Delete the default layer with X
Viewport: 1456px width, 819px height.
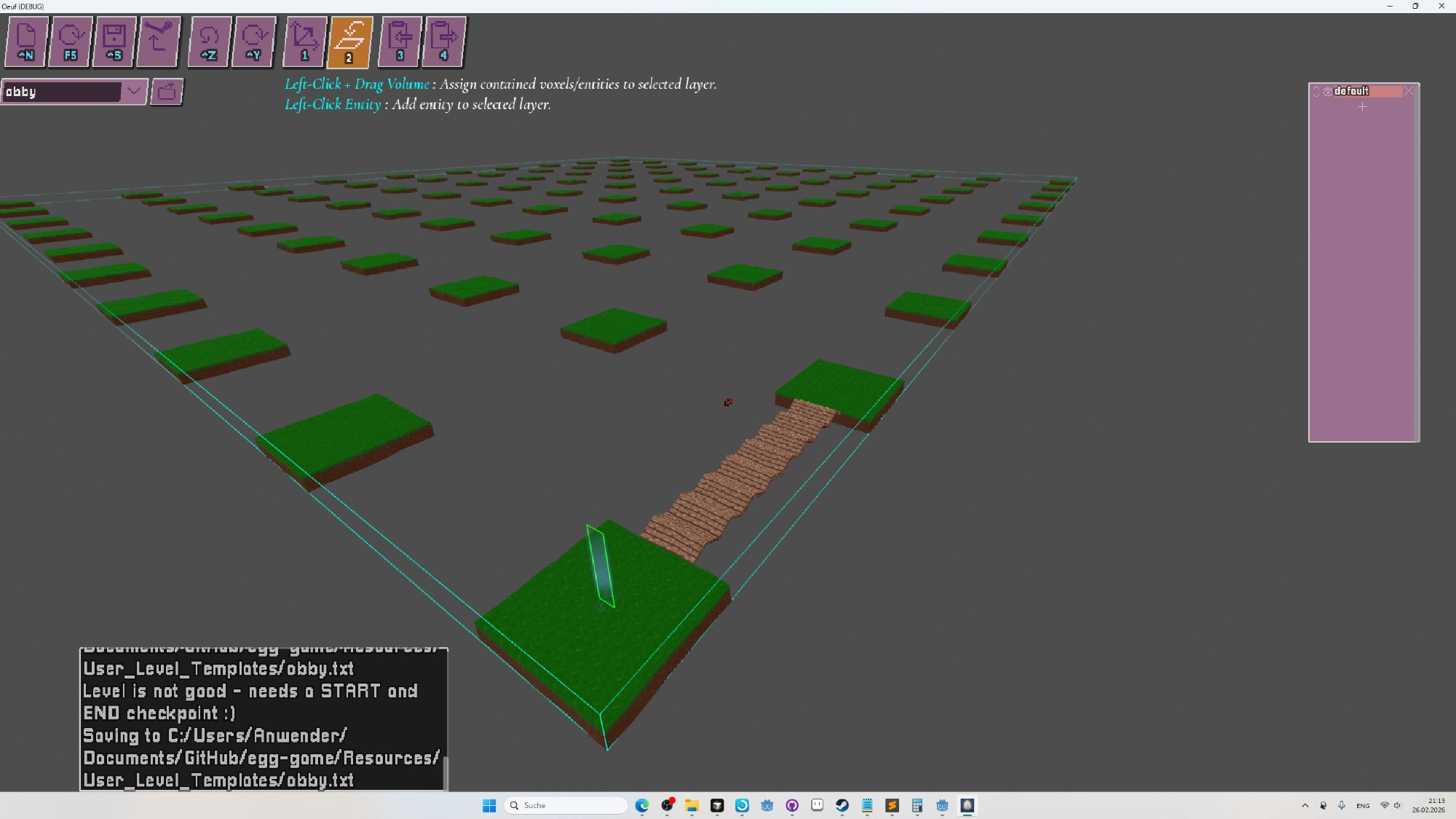tap(1408, 91)
